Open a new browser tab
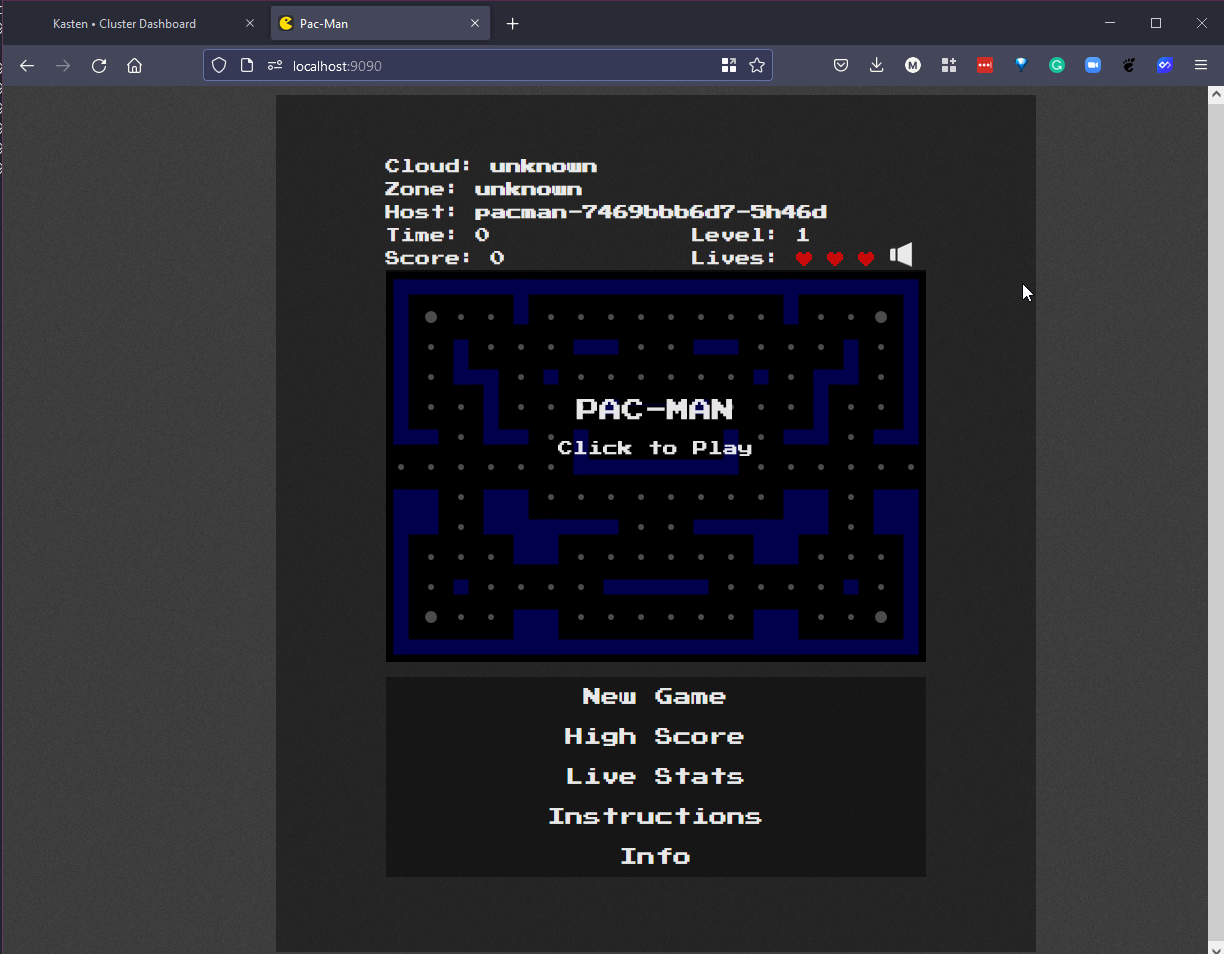 pos(513,23)
